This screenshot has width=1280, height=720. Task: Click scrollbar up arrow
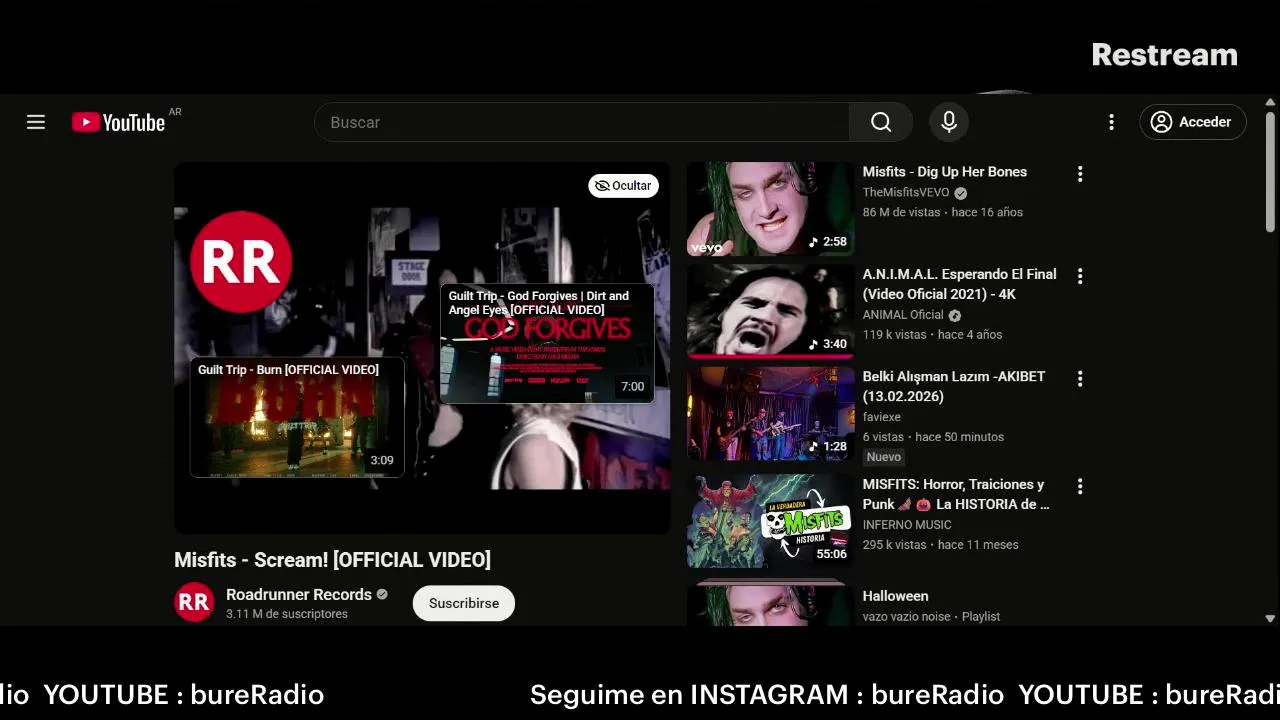pos(1271,102)
